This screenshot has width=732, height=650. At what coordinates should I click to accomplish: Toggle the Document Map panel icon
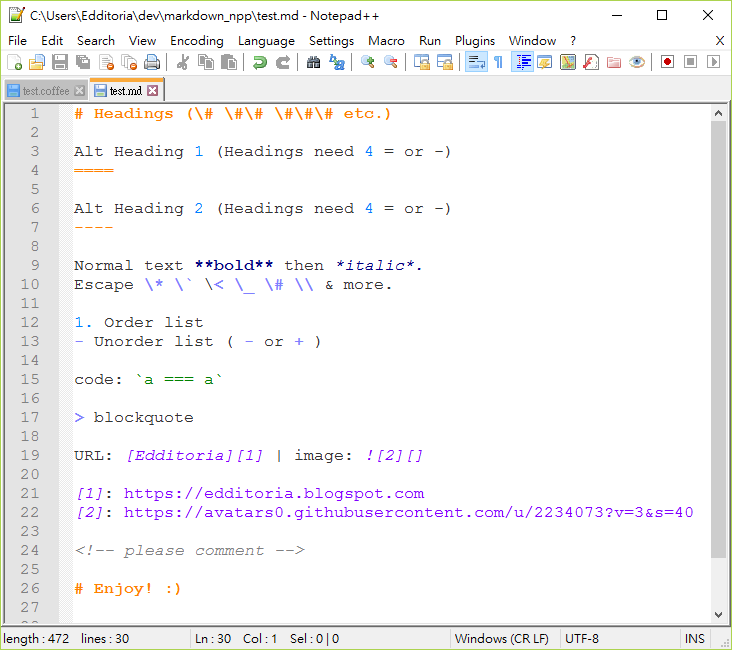568,62
